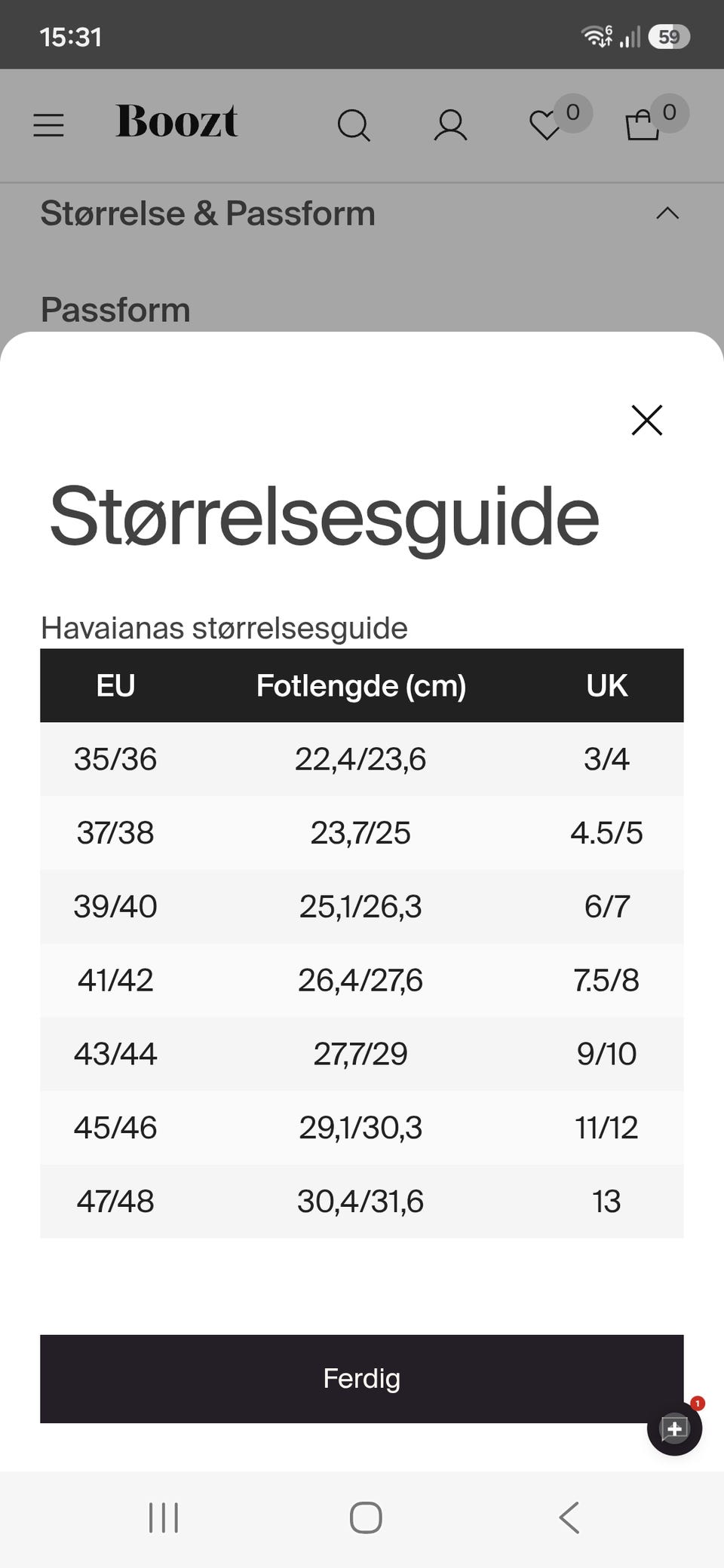Screen dimensions: 724x1568
Task: Click the EU column header
Action: 115,686
